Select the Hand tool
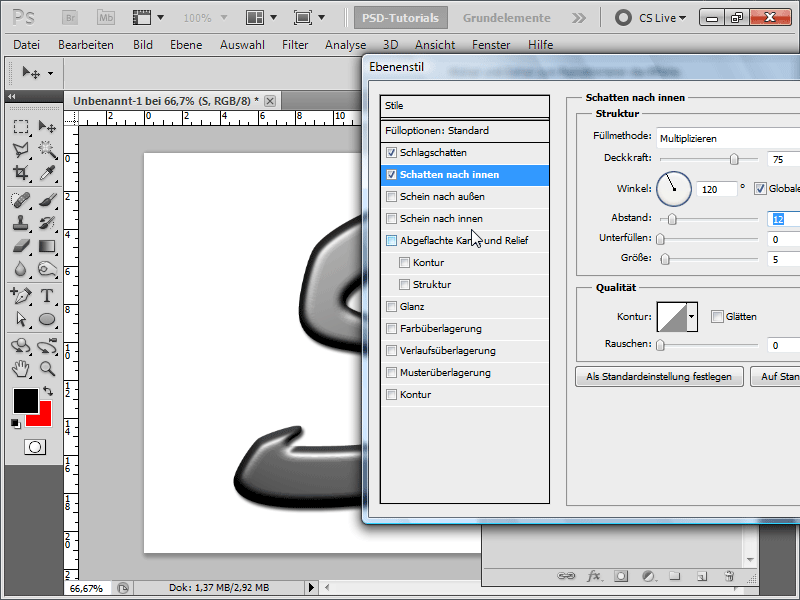 pos(20,368)
